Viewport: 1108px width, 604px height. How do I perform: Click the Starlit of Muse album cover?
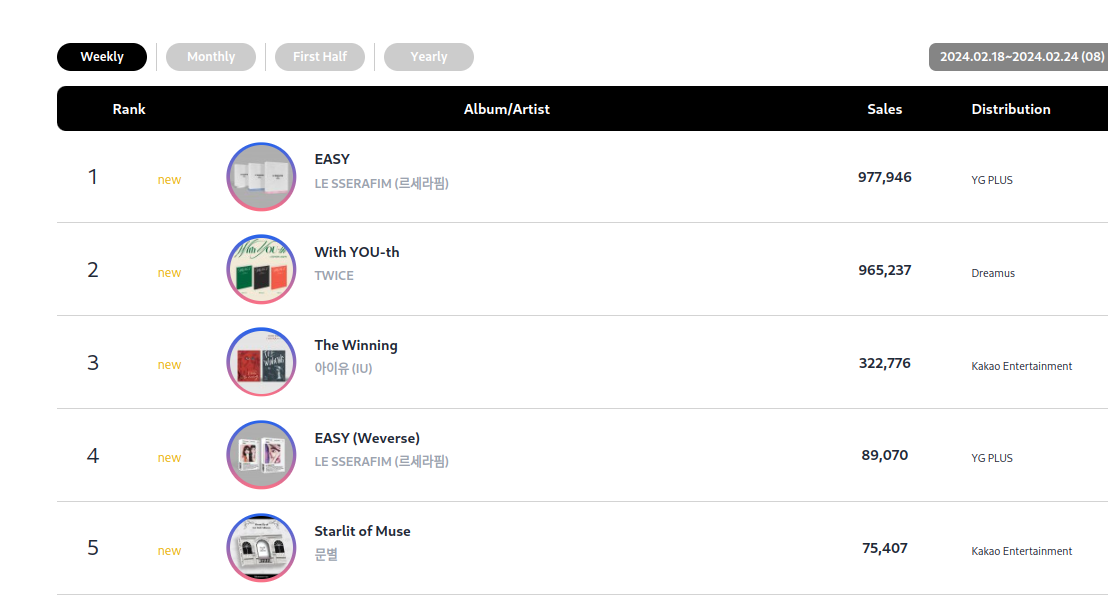[x=261, y=548]
